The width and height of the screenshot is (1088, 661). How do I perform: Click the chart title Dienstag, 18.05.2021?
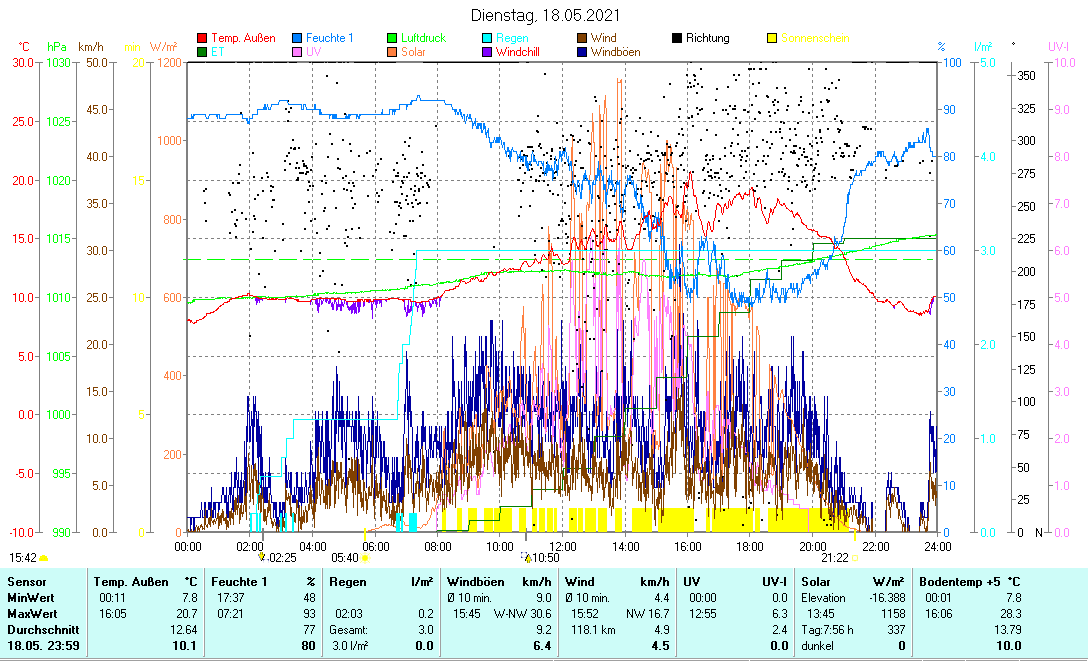(545, 15)
